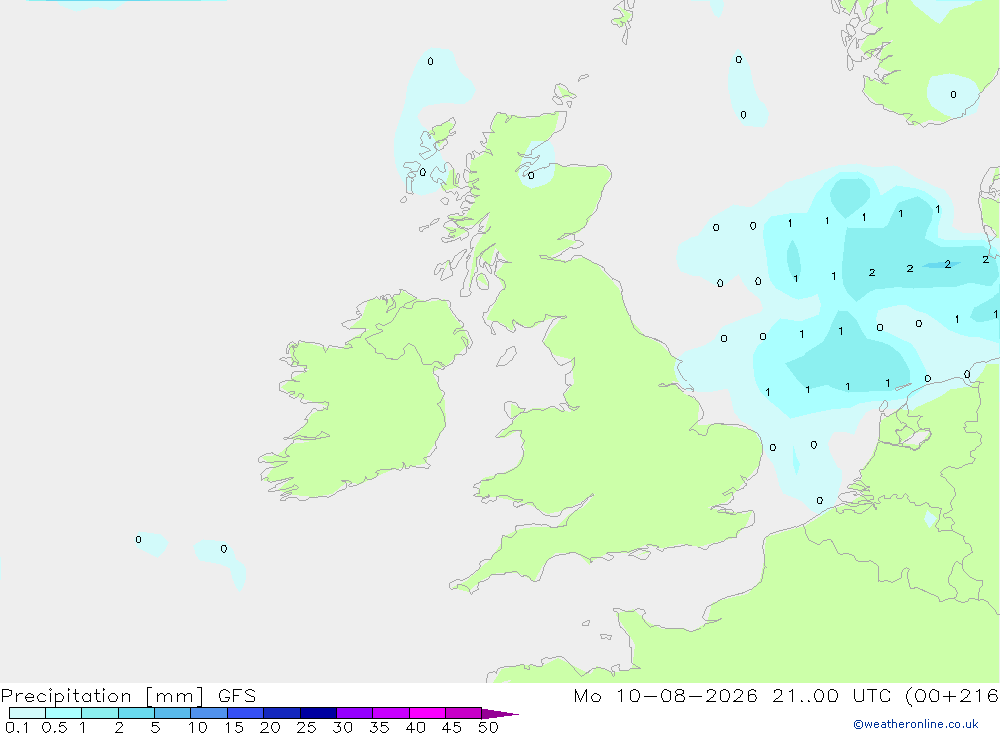
Task: Click the 30–35 mm purple legend swatch
Action: (x=355, y=713)
